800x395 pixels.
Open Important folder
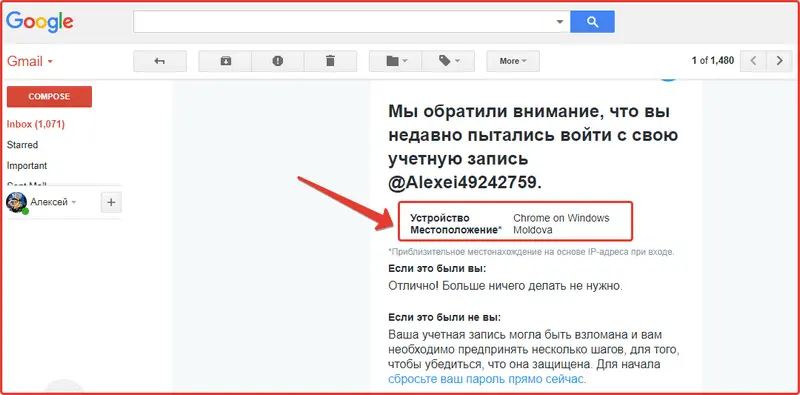27,166
